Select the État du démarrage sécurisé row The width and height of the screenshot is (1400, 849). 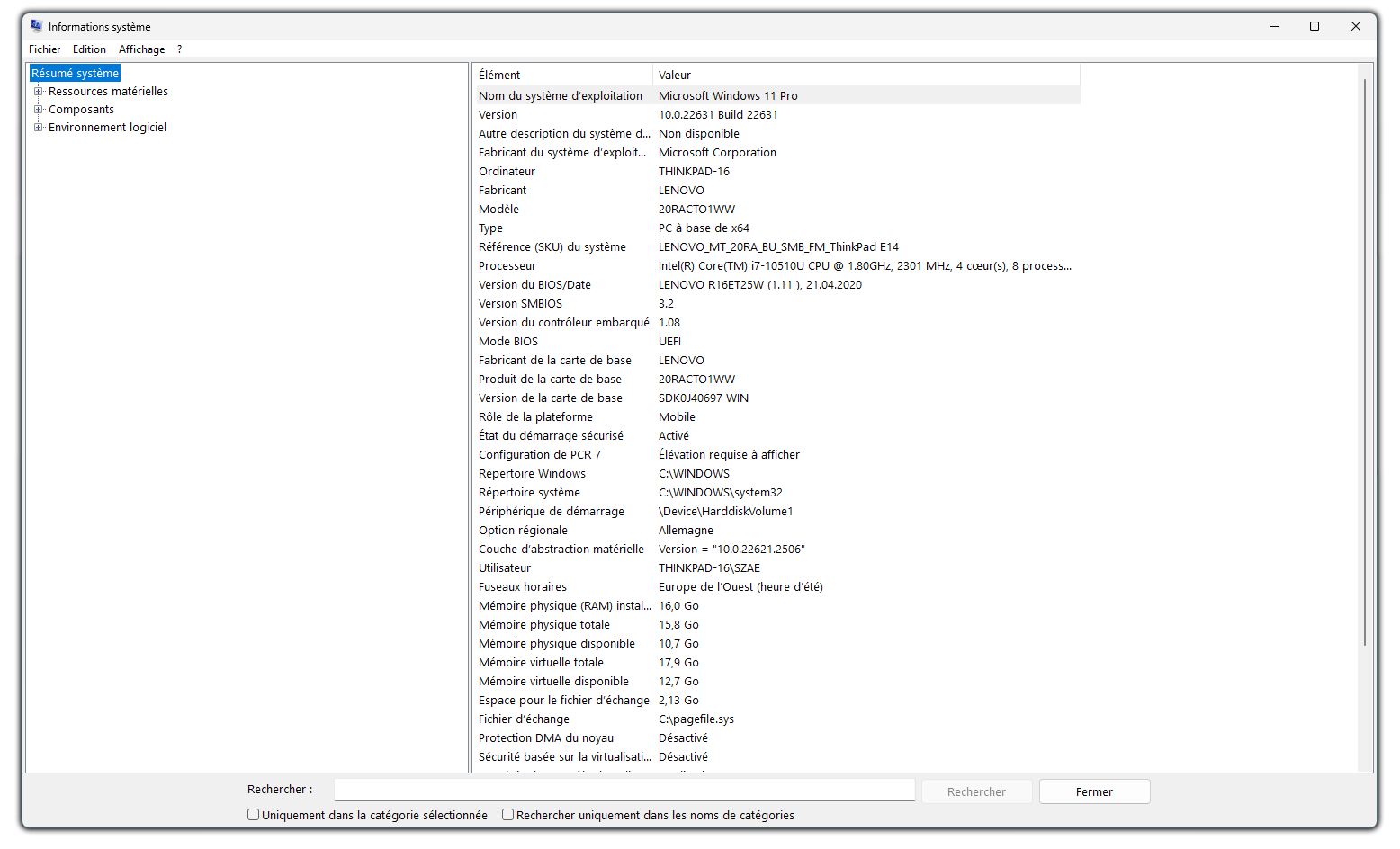click(x=777, y=436)
